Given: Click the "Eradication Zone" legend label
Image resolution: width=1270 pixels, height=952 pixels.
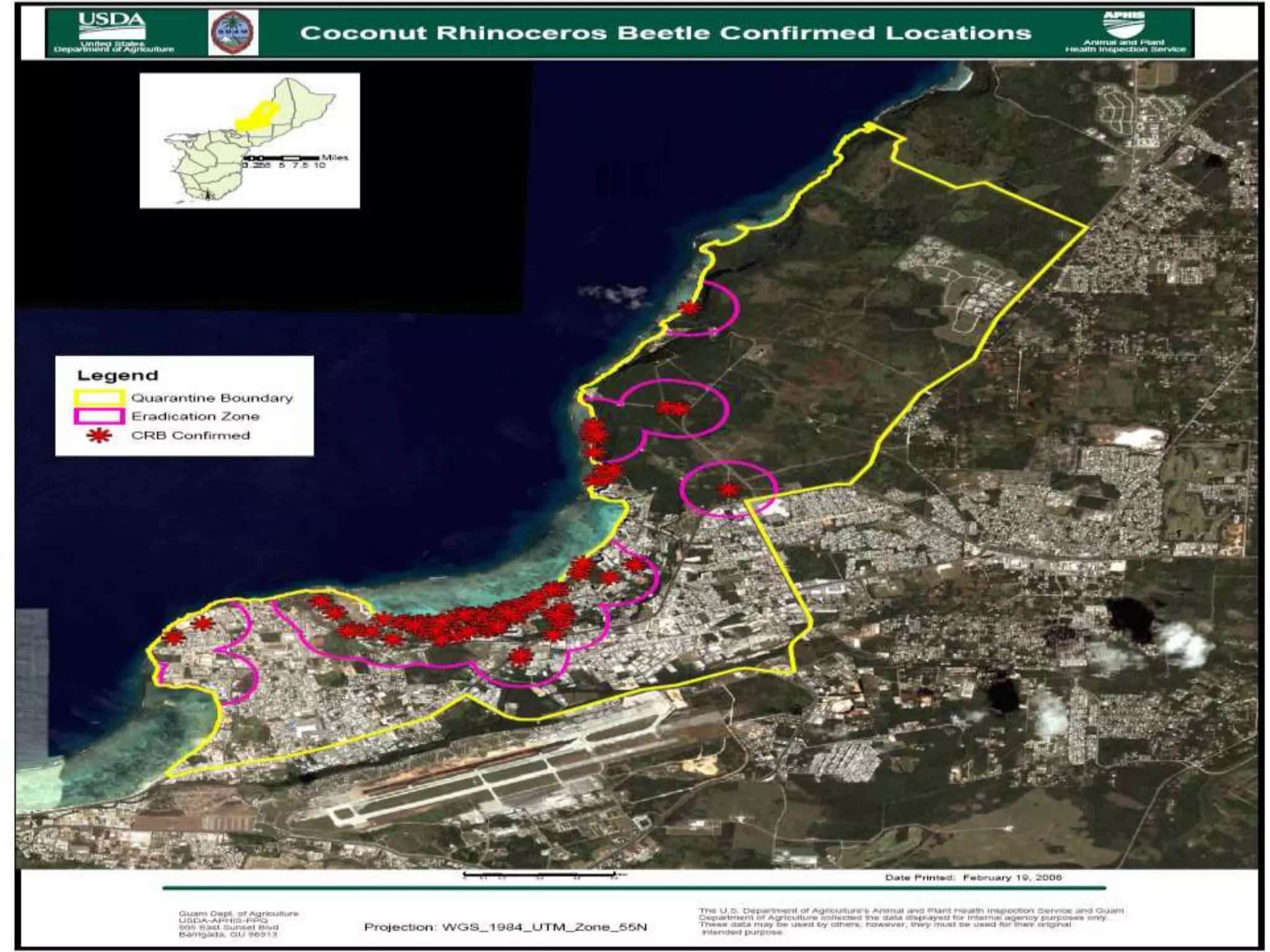Looking at the screenshot, I should [x=195, y=416].
